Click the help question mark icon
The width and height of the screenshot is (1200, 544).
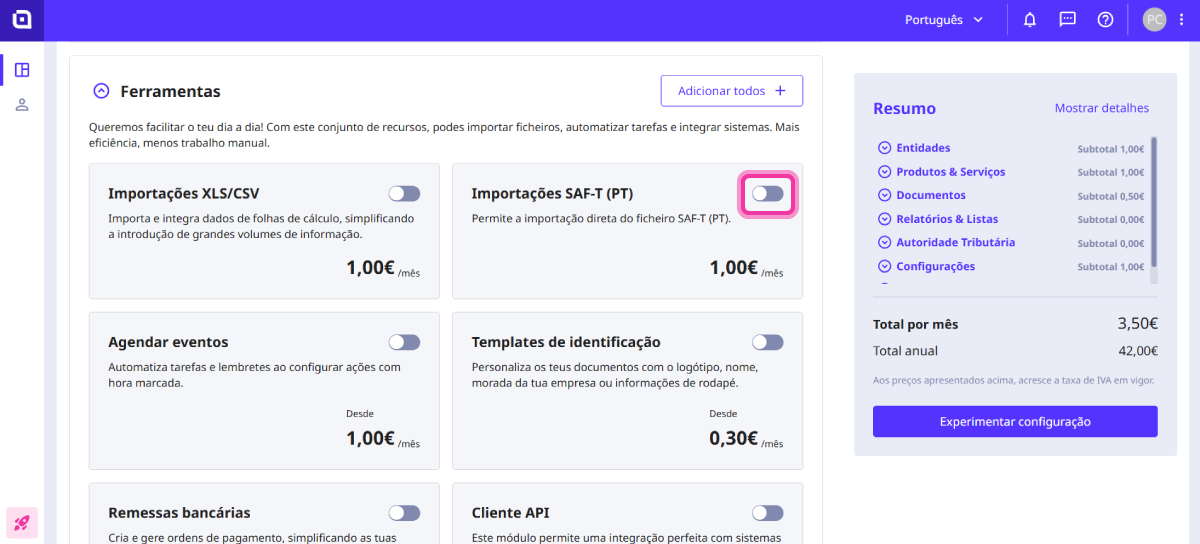pyautogui.click(x=1105, y=20)
